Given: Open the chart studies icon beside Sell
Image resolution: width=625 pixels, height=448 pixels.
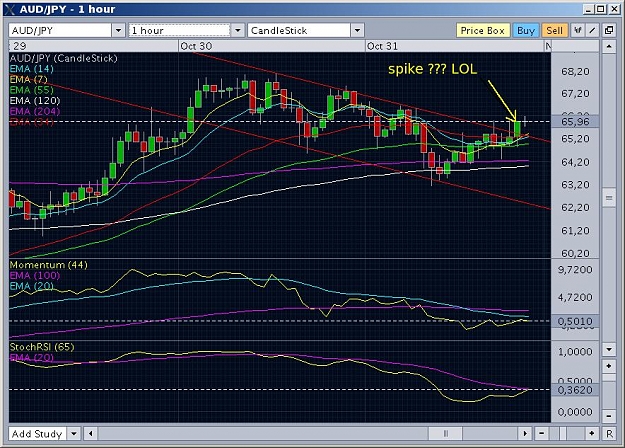Looking at the screenshot, I should [577, 30].
